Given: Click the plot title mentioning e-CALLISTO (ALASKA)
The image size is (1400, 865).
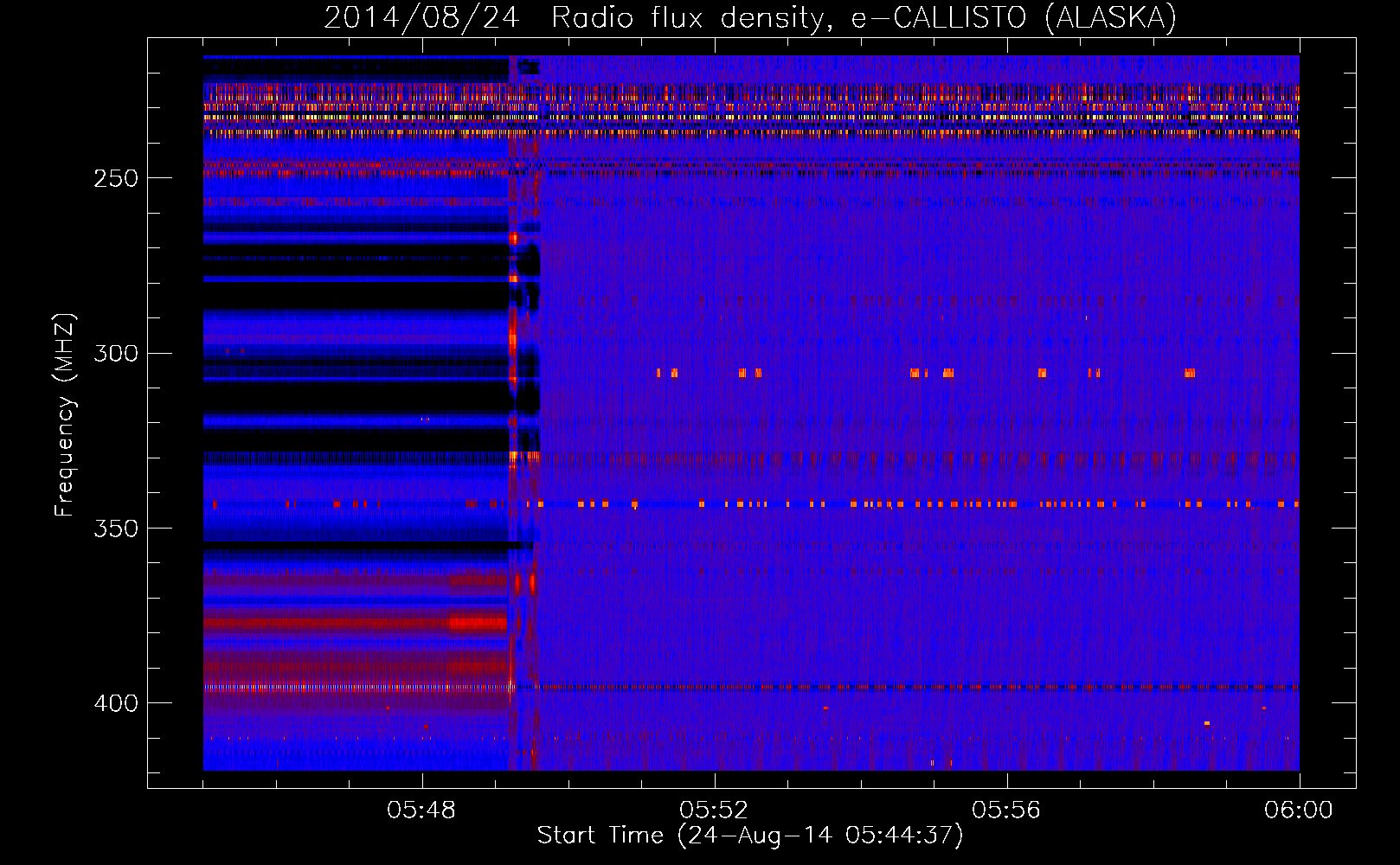Looking at the screenshot, I should (750, 17).
